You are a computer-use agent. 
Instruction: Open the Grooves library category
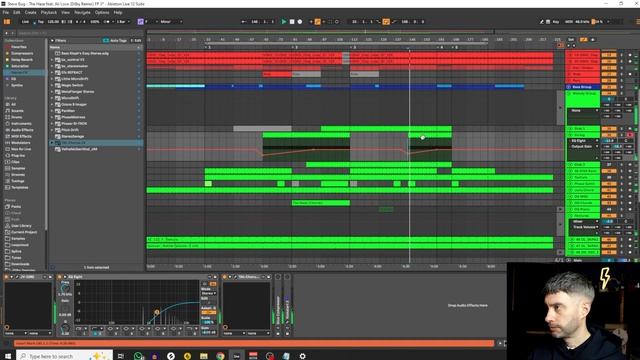coord(18,175)
